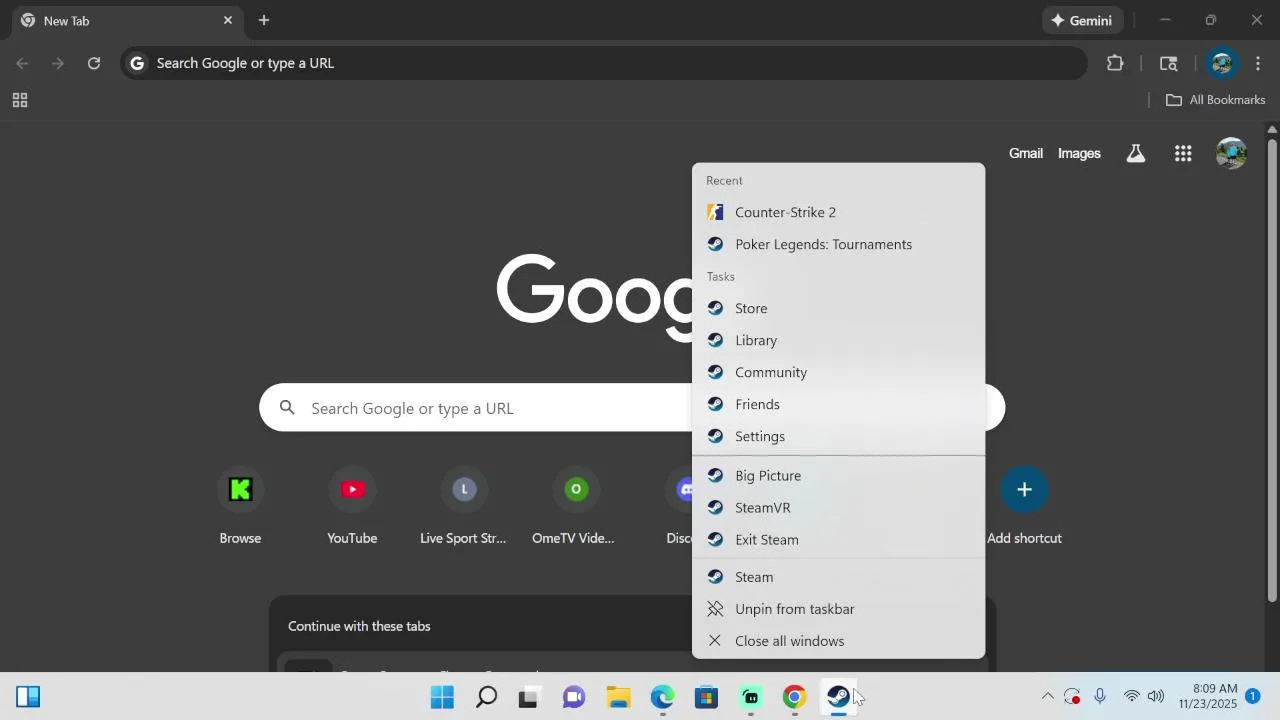The image size is (1280, 720).
Task: Click the microphone icon in the system tray
Action: [x=1100, y=696]
